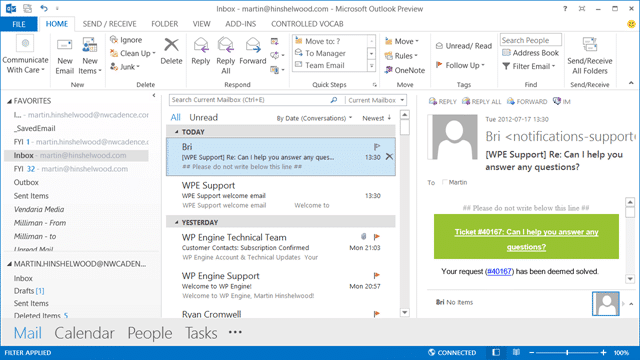Open the FILE menu tab
Image resolution: width=640 pixels, height=360 pixels.
pos(19,24)
